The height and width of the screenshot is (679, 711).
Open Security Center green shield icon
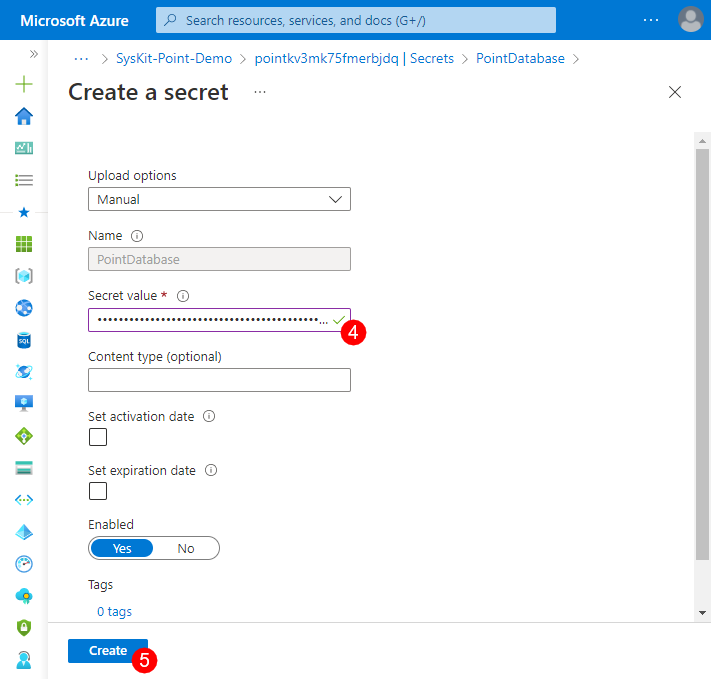tap(24, 627)
